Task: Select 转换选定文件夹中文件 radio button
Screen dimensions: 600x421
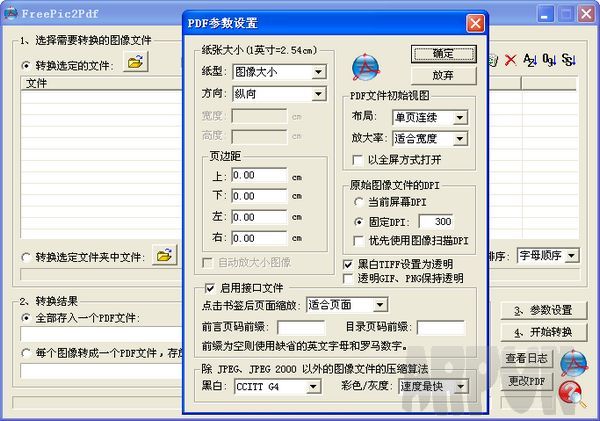Action: click(26, 257)
